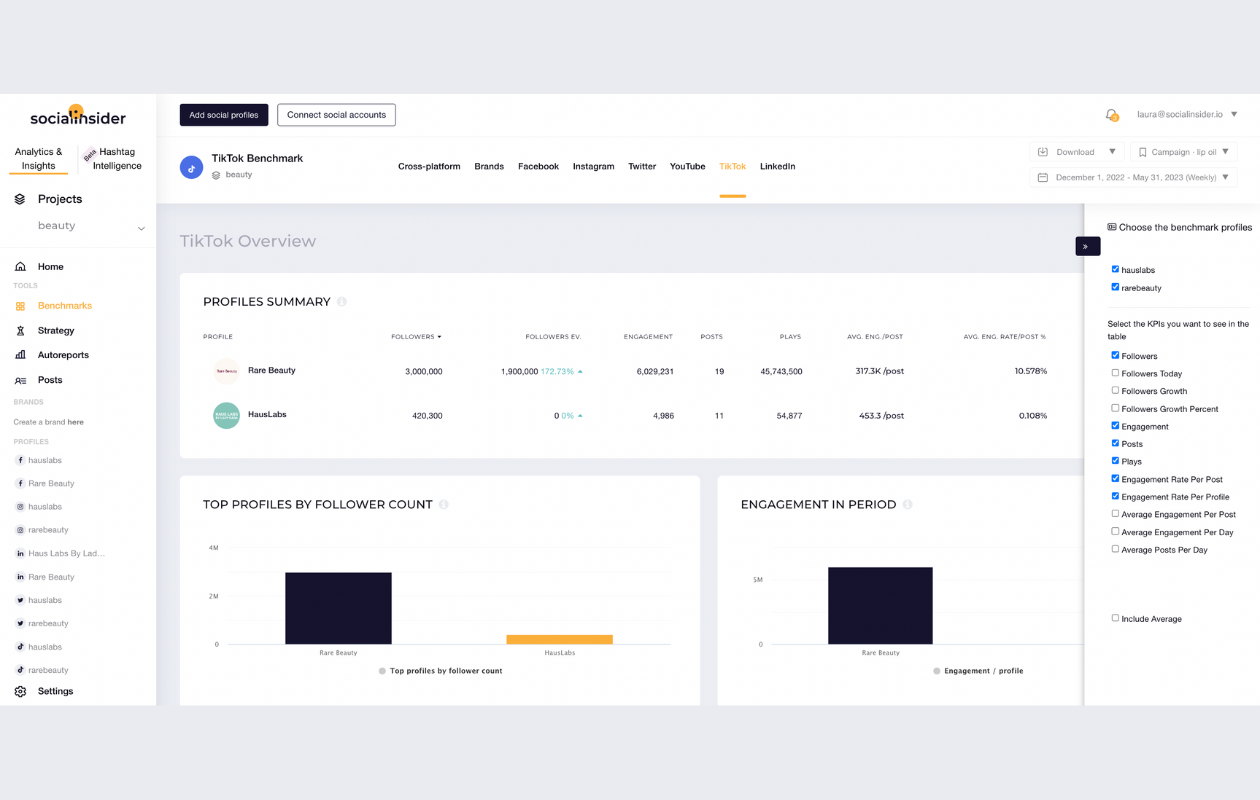Screen dimensions: 1260x800
Task: Collapse the benchmark panel with arrow button
Action: click(x=1087, y=246)
